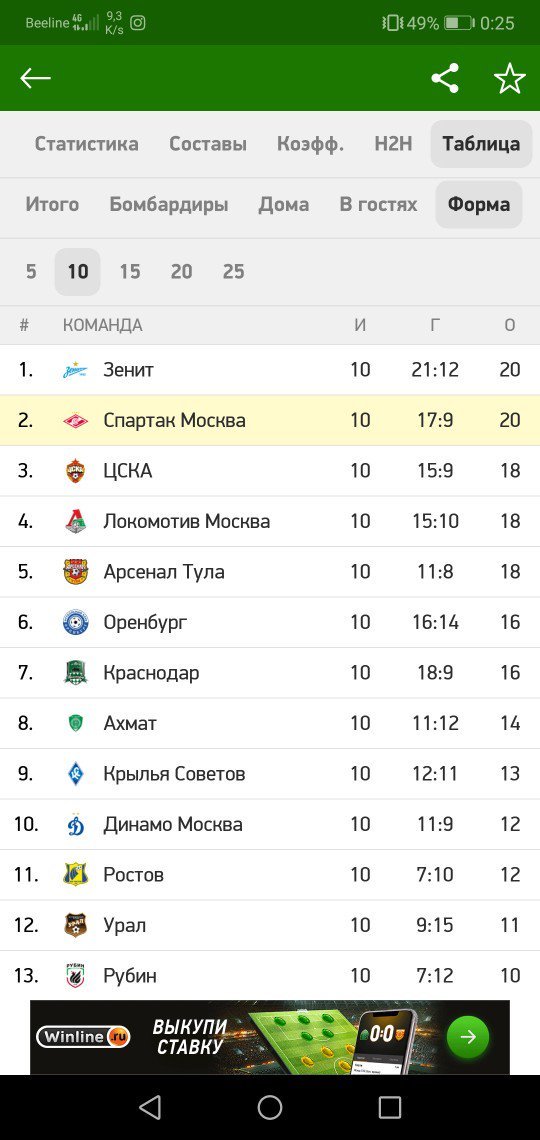Tap the back arrow icon

coord(35,78)
